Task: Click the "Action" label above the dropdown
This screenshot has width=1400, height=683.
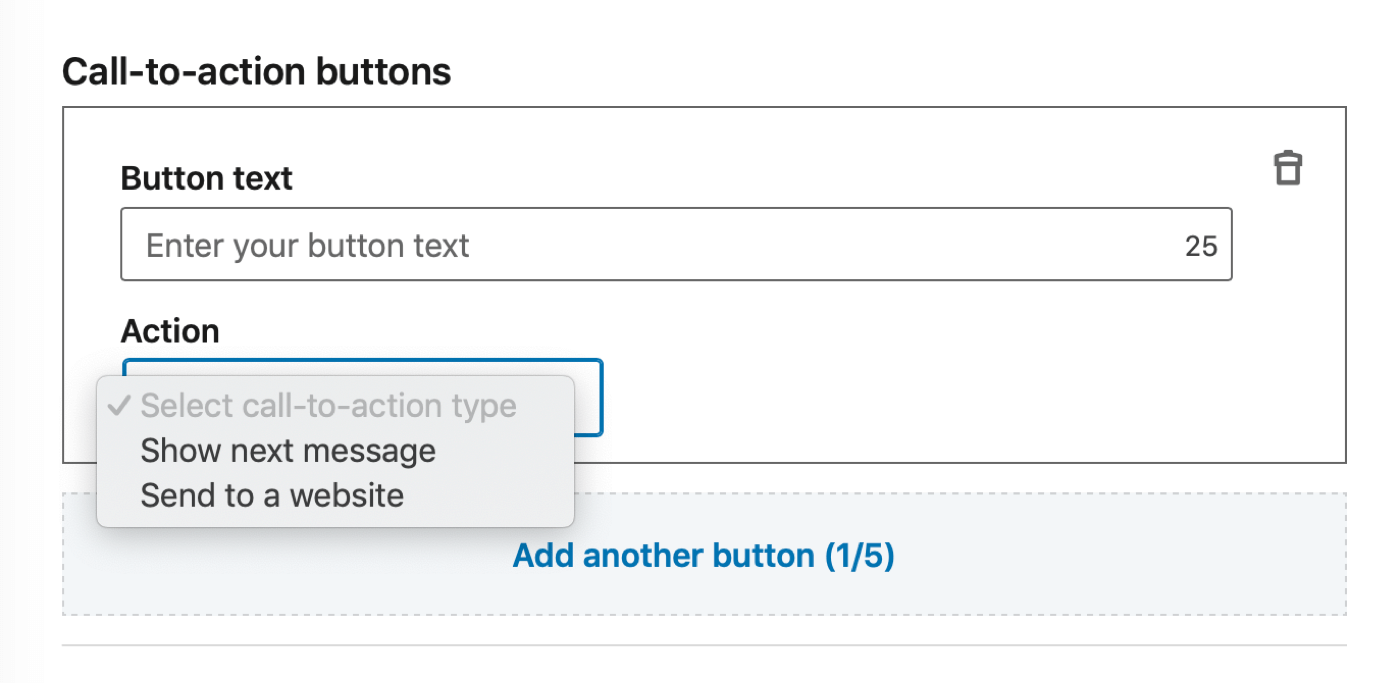Action: [169, 331]
